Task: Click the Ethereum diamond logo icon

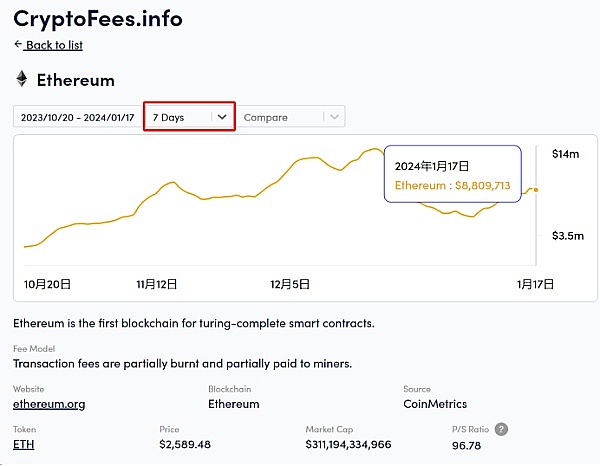Action: [x=21, y=79]
